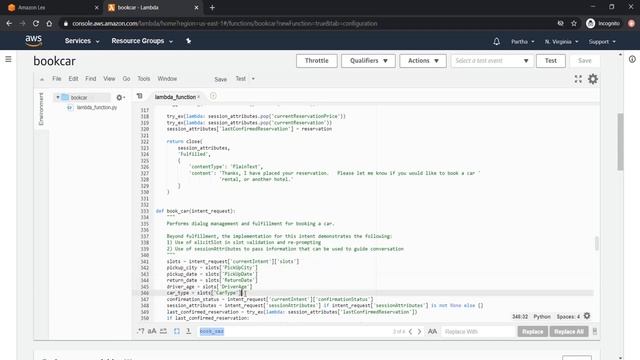This screenshot has height=360, width=640.
Task: Toggle match case search option
Action: click(x=152, y=331)
